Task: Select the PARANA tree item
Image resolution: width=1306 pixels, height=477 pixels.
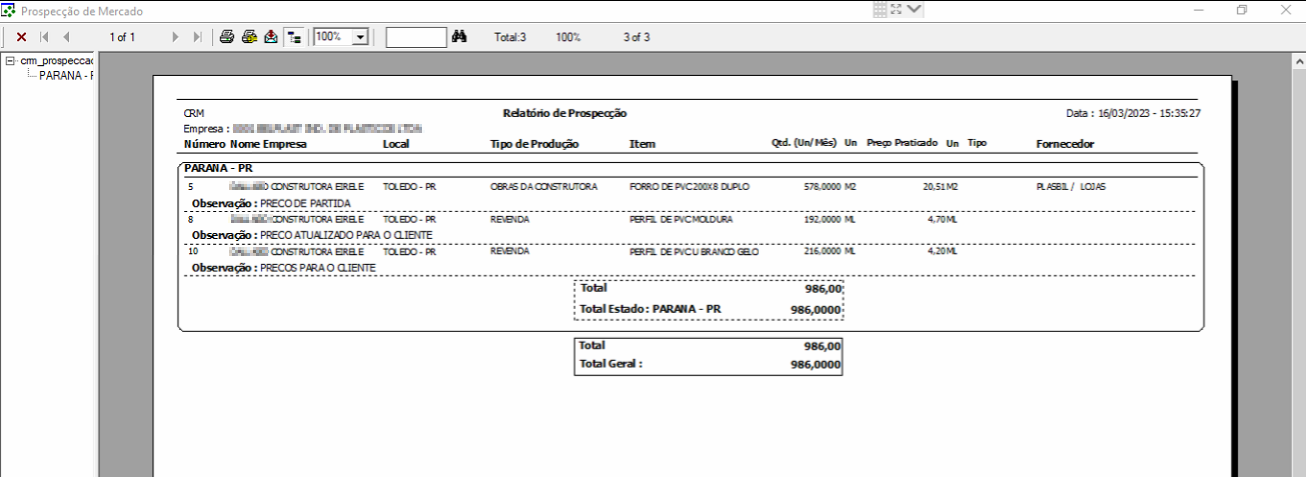Action: [66, 75]
